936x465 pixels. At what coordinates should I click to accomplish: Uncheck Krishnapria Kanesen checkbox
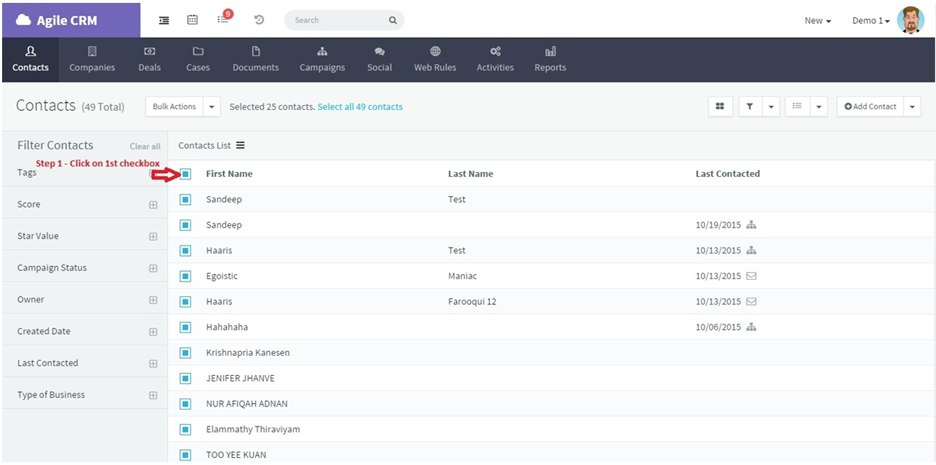[x=186, y=353]
